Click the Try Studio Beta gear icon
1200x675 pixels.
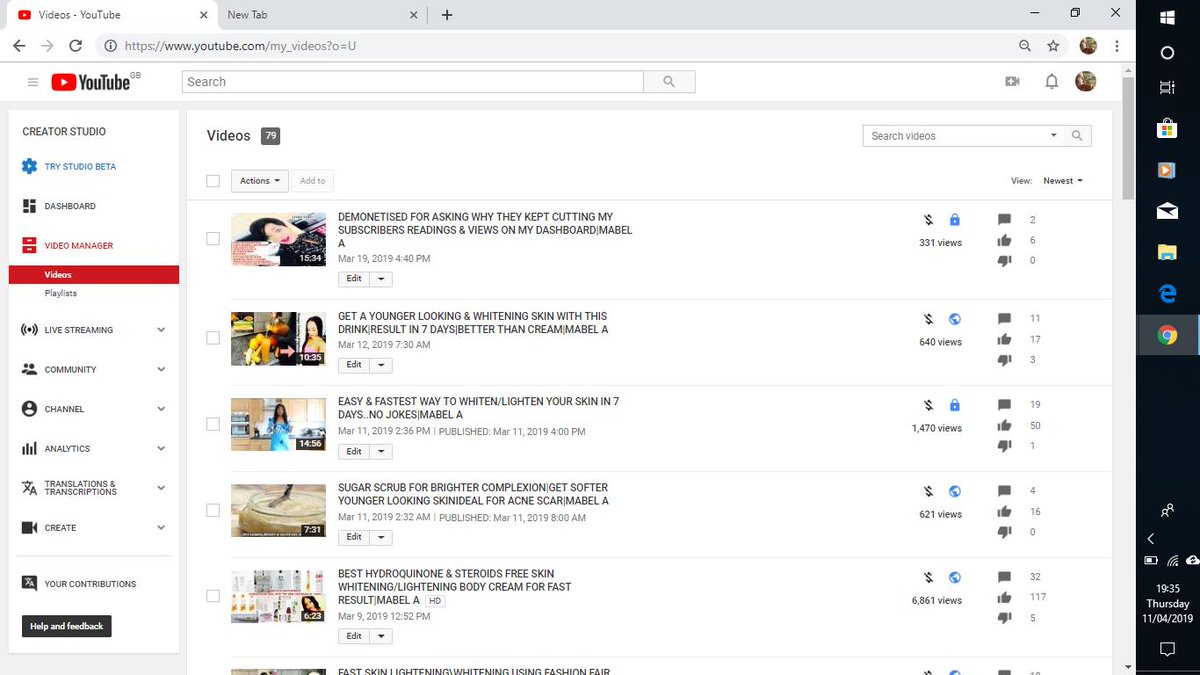coord(29,167)
